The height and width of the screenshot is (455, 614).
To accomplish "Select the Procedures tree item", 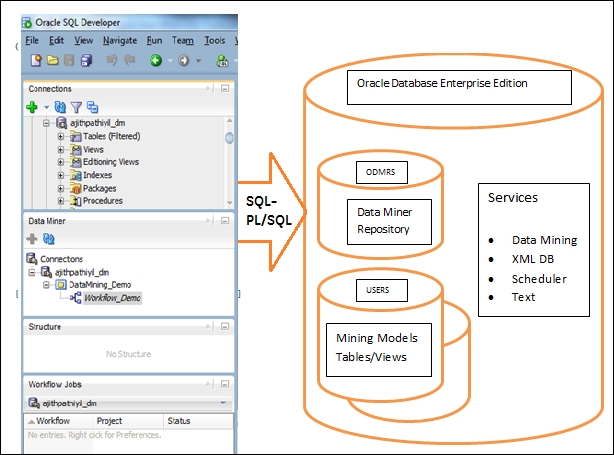I will point(103,201).
